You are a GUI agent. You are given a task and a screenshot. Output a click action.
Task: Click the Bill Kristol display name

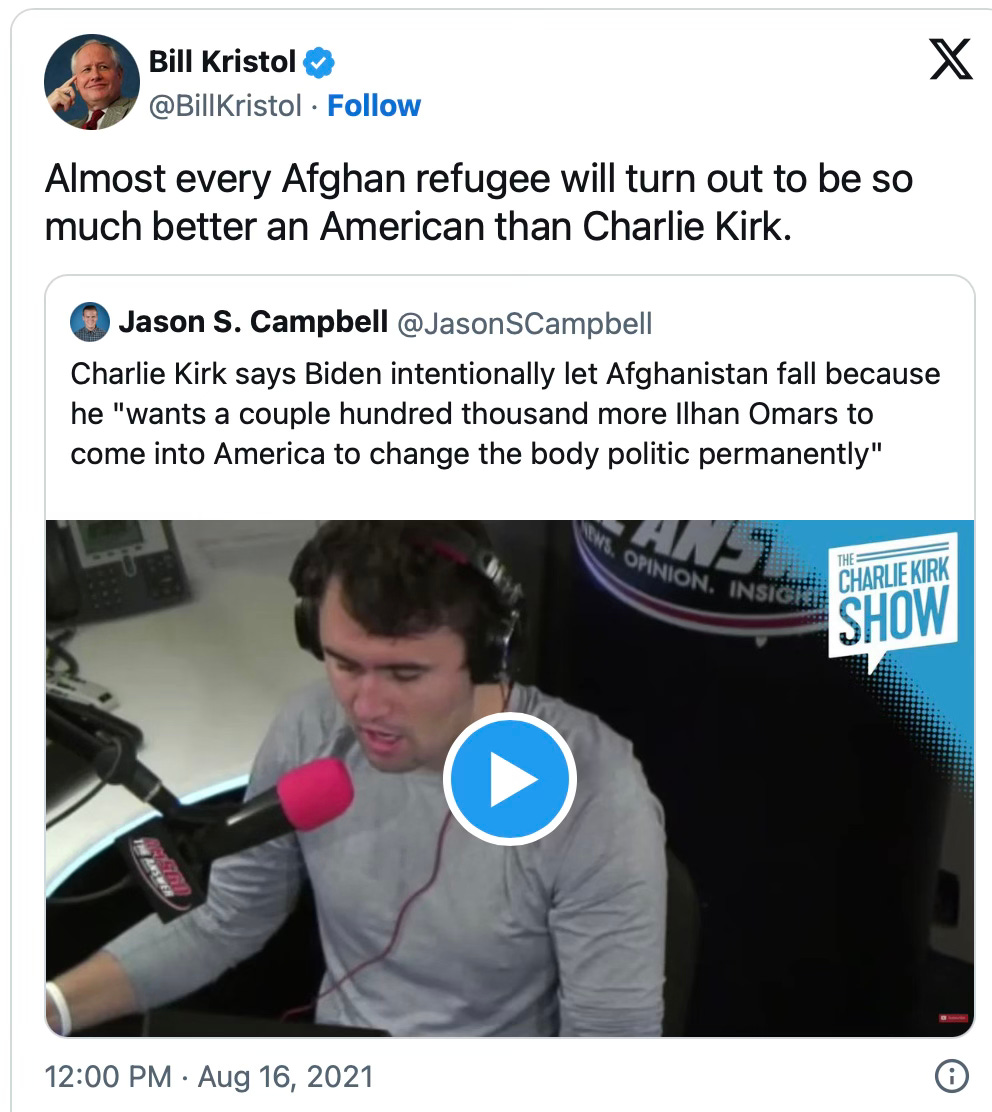(222, 62)
